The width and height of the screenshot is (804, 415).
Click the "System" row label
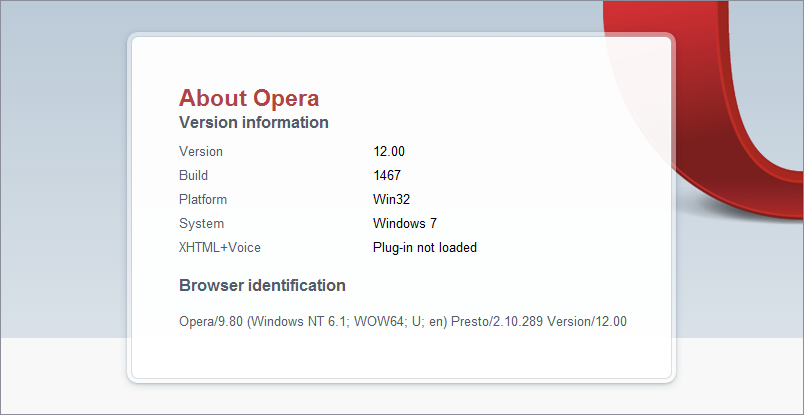point(202,224)
